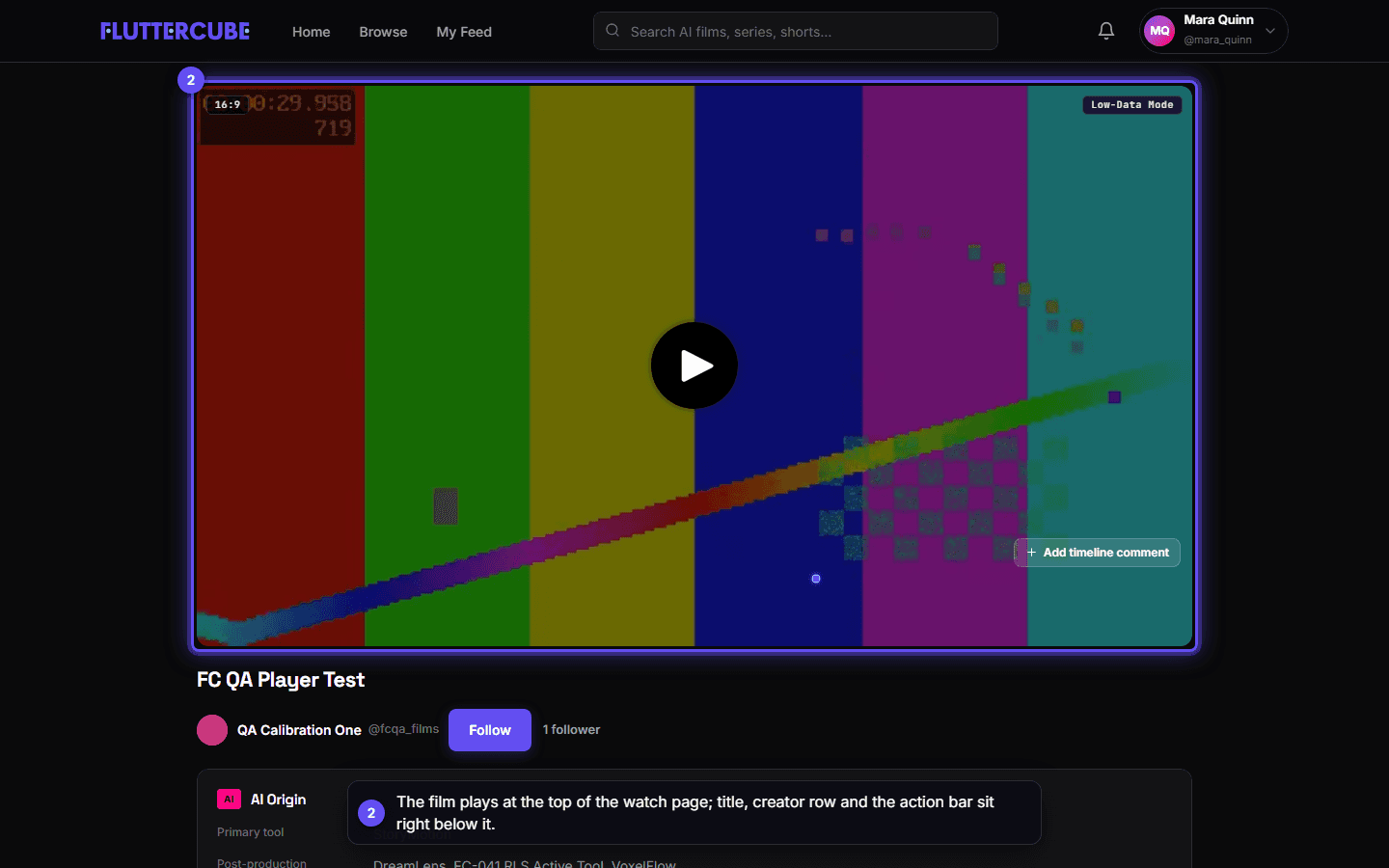Open the Browse nav item

coord(383,32)
